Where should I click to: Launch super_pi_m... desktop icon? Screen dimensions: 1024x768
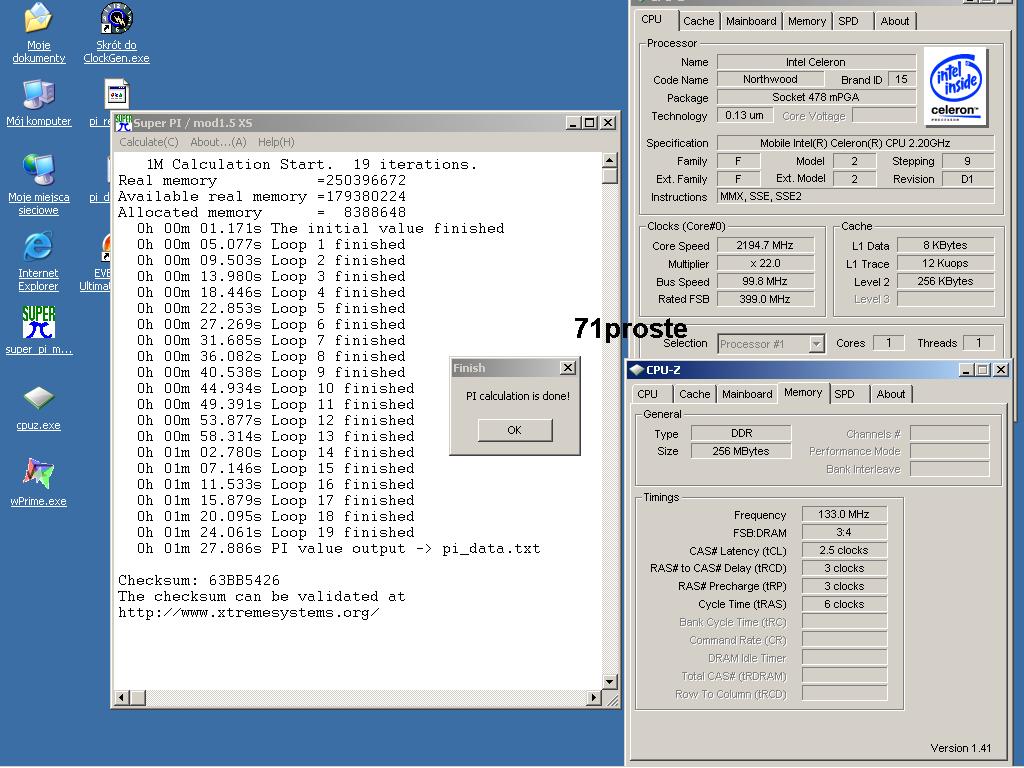point(39,323)
